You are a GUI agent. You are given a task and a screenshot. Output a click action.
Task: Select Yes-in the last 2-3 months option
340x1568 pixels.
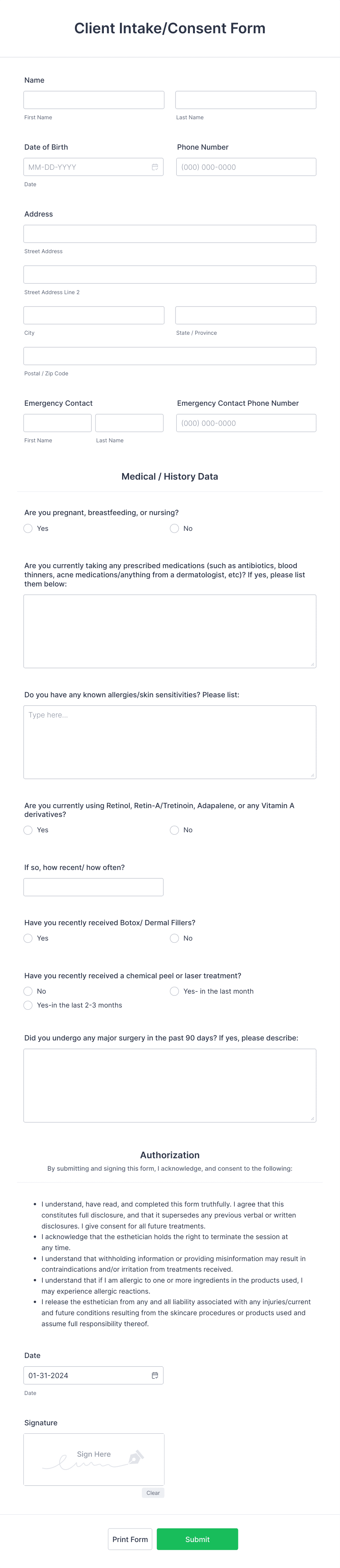pos(28,1005)
